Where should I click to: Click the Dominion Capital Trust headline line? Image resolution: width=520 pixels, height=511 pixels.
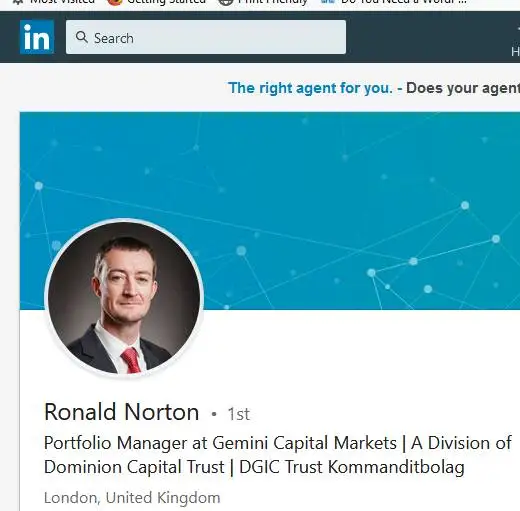coord(254,467)
